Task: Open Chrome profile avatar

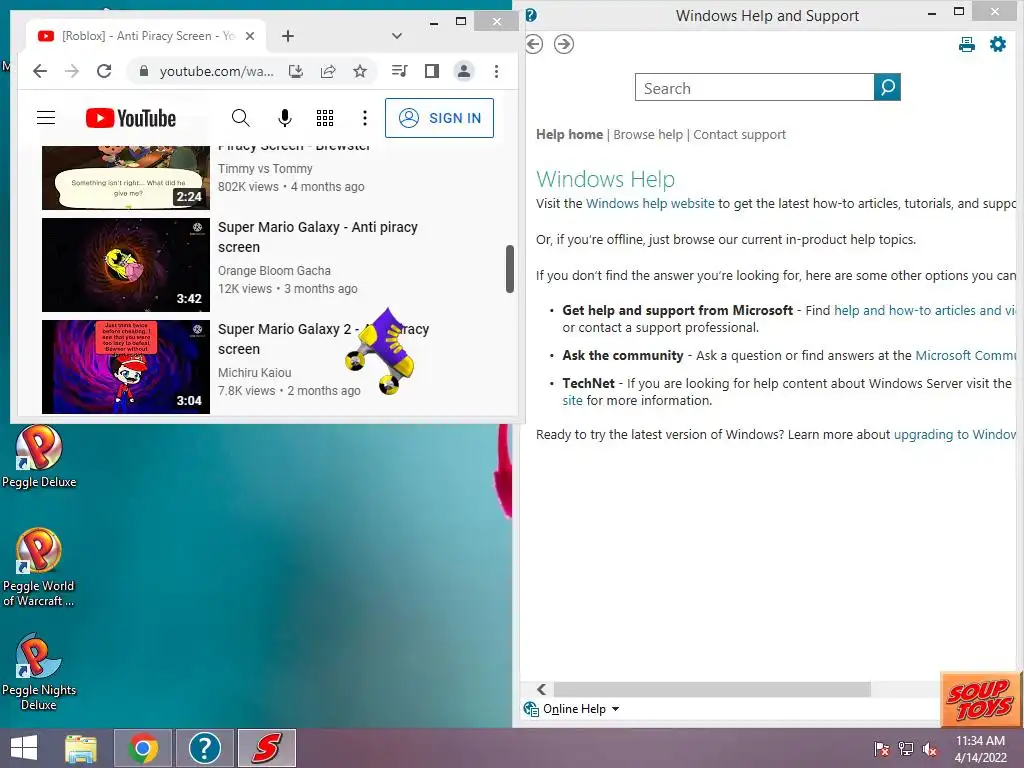Action: coord(464,71)
